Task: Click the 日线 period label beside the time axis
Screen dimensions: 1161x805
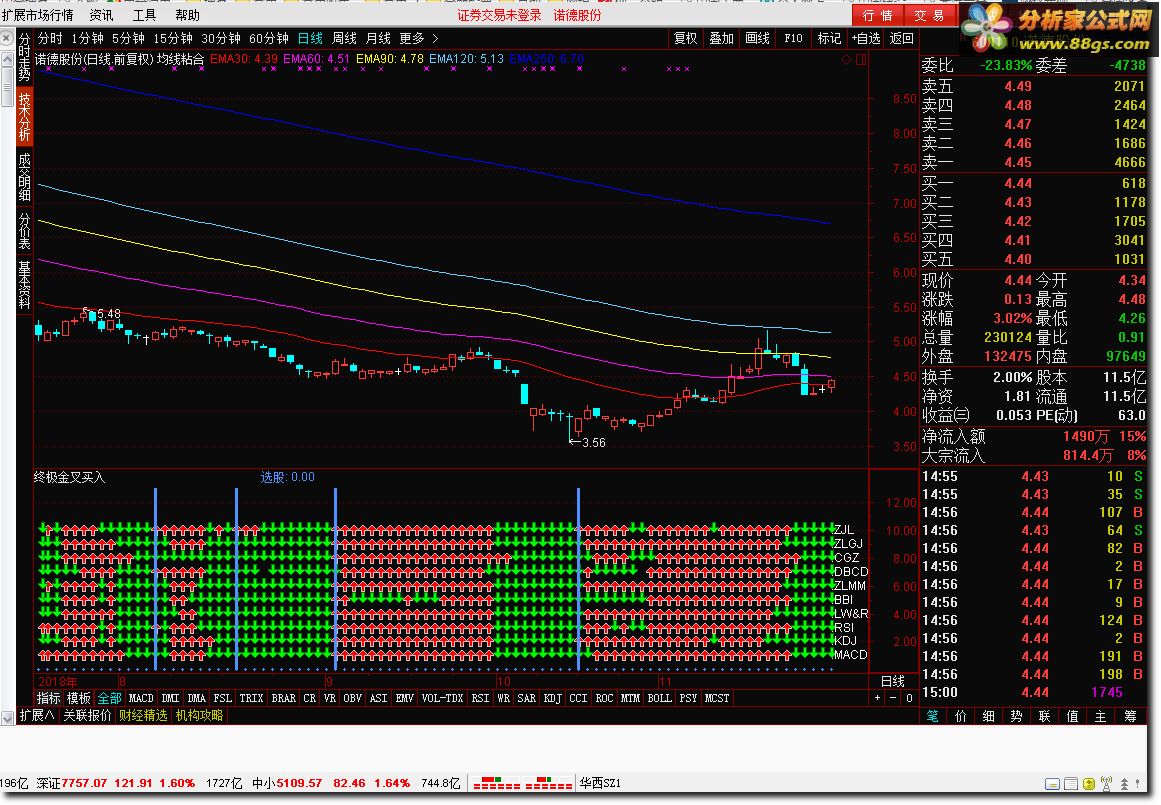Action: point(892,681)
